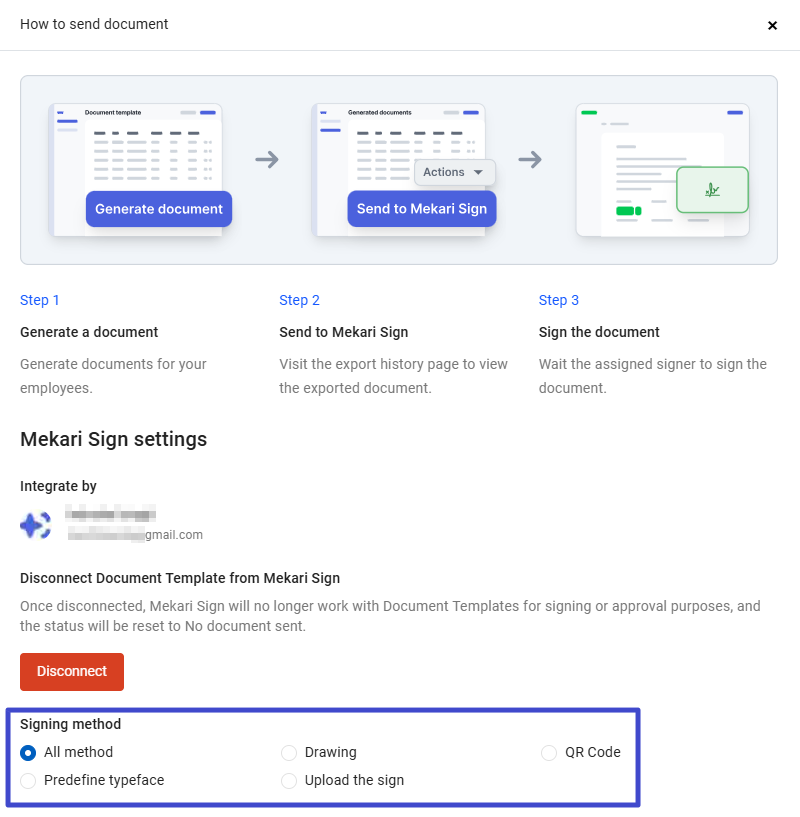The image size is (800, 817).
Task: Select the All method radio button
Action: pos(28,752)
